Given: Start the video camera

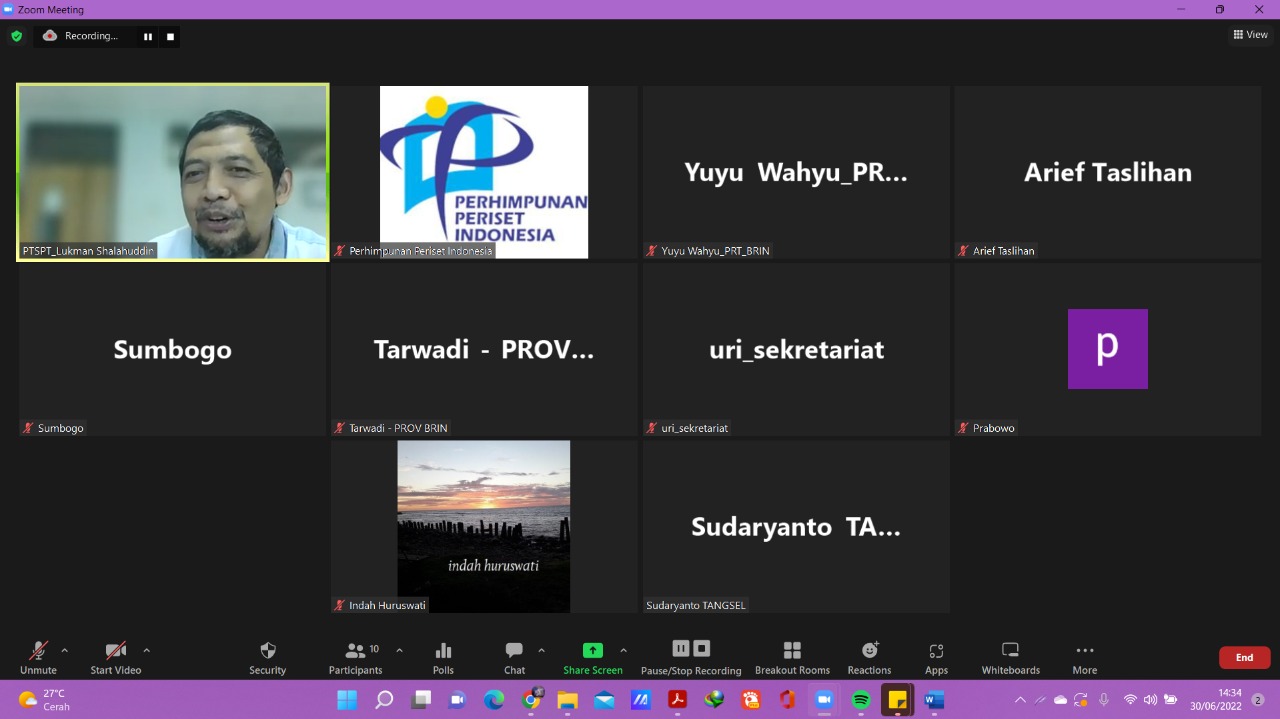Looking at the screenshot, I should coord(116,657).
